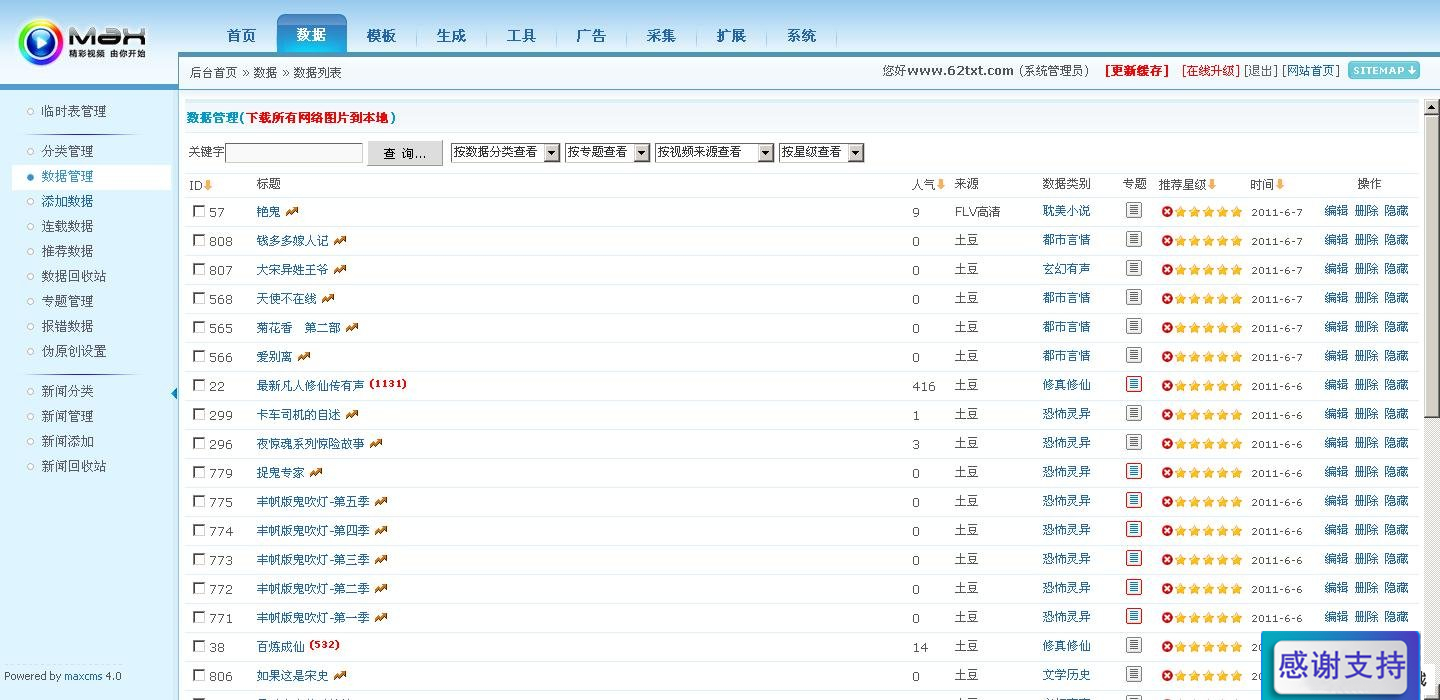This screenshot has height=700, width=1440.
Task: Open 新闻管理 in the sidebar
Action: (67, 416)
